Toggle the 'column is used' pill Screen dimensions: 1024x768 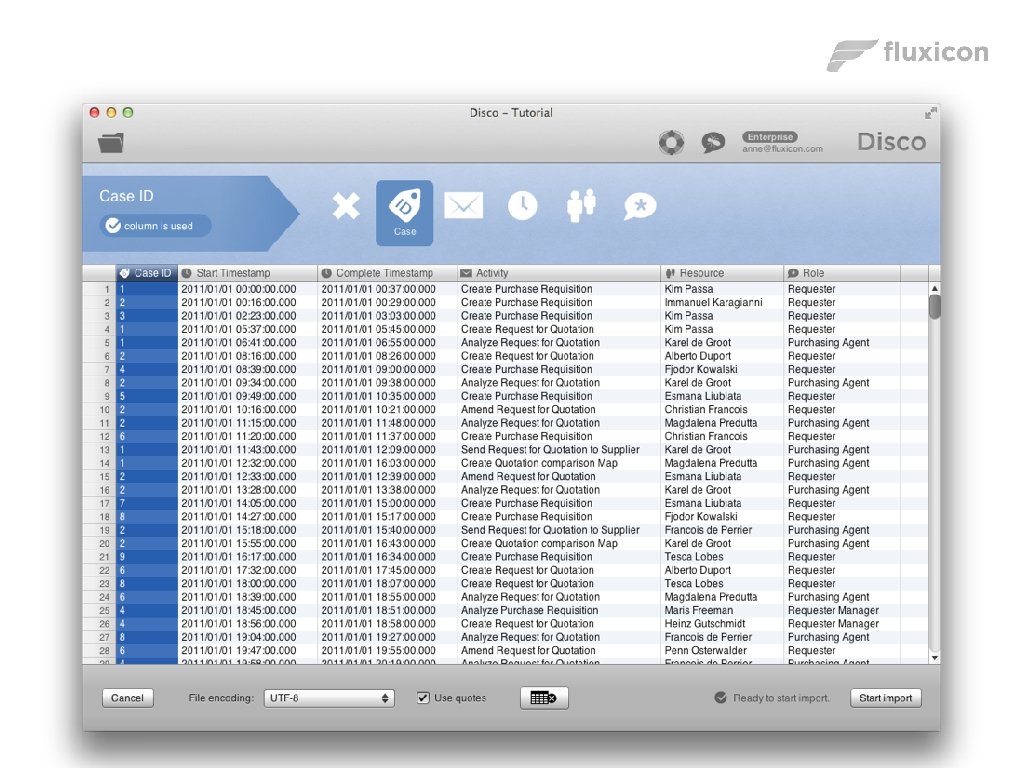156,226
